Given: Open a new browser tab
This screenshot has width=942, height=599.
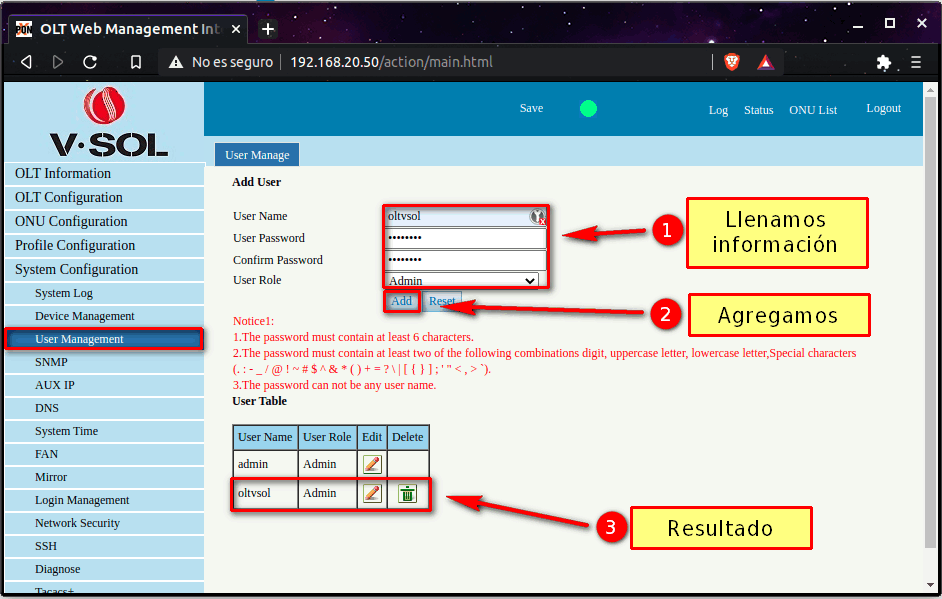Looking at the screenshot, I should tap(267, 29).
